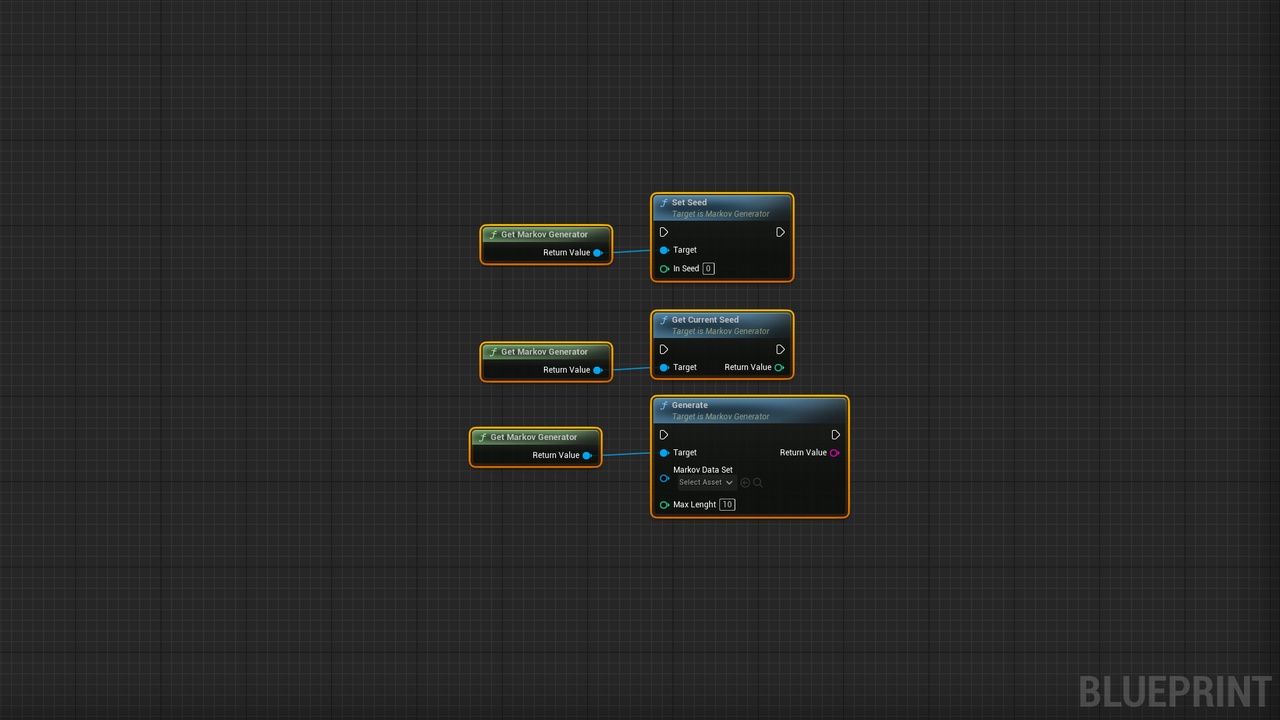Click the Max Lenght green input pin
The height and width of the screenshot is (720, 1280).
664,505
